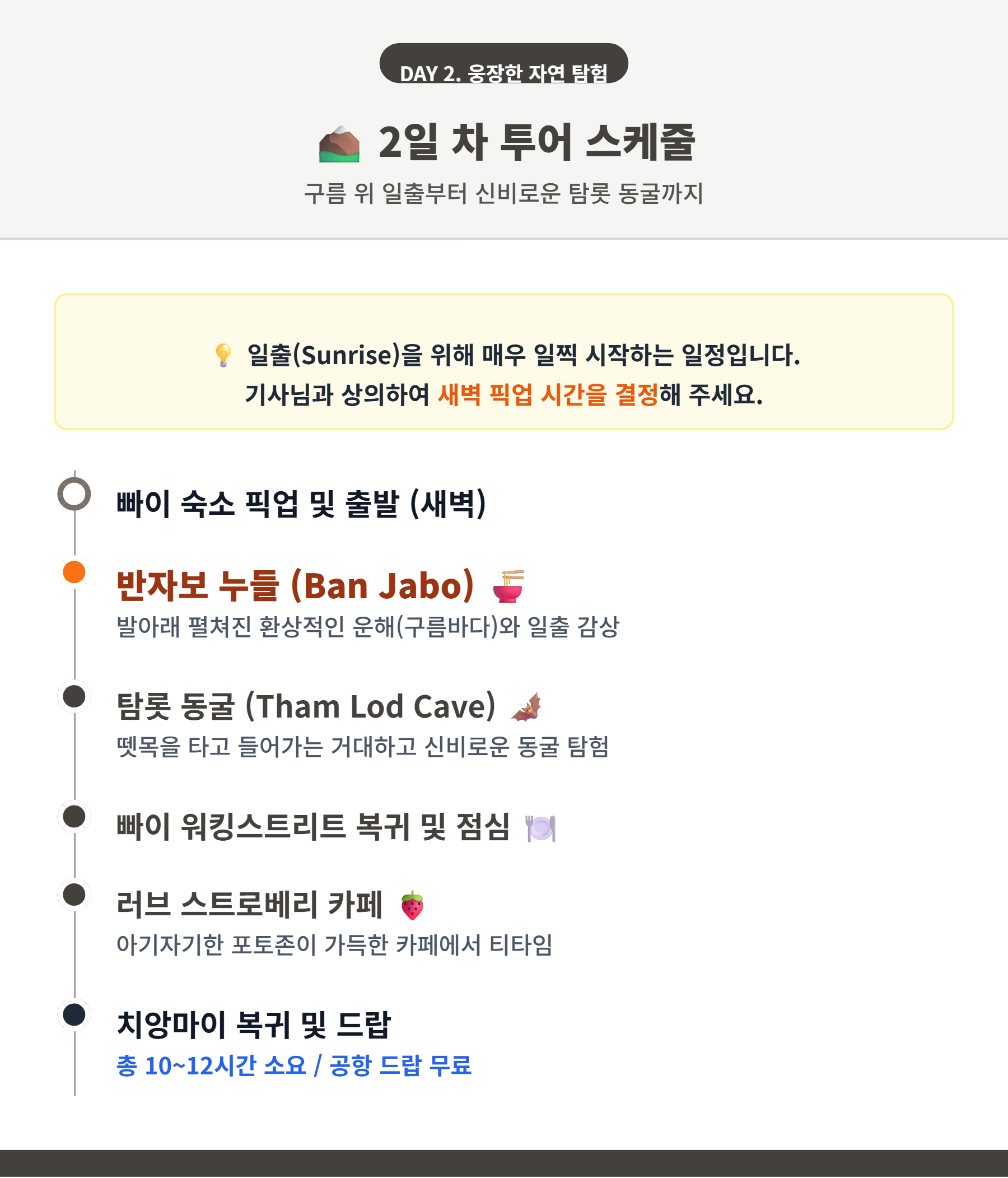The height and width of the screenshot is (1178, 1008).
Task: Click the dark navy dot for Chiang Mai return
Action: (74, 1015)
